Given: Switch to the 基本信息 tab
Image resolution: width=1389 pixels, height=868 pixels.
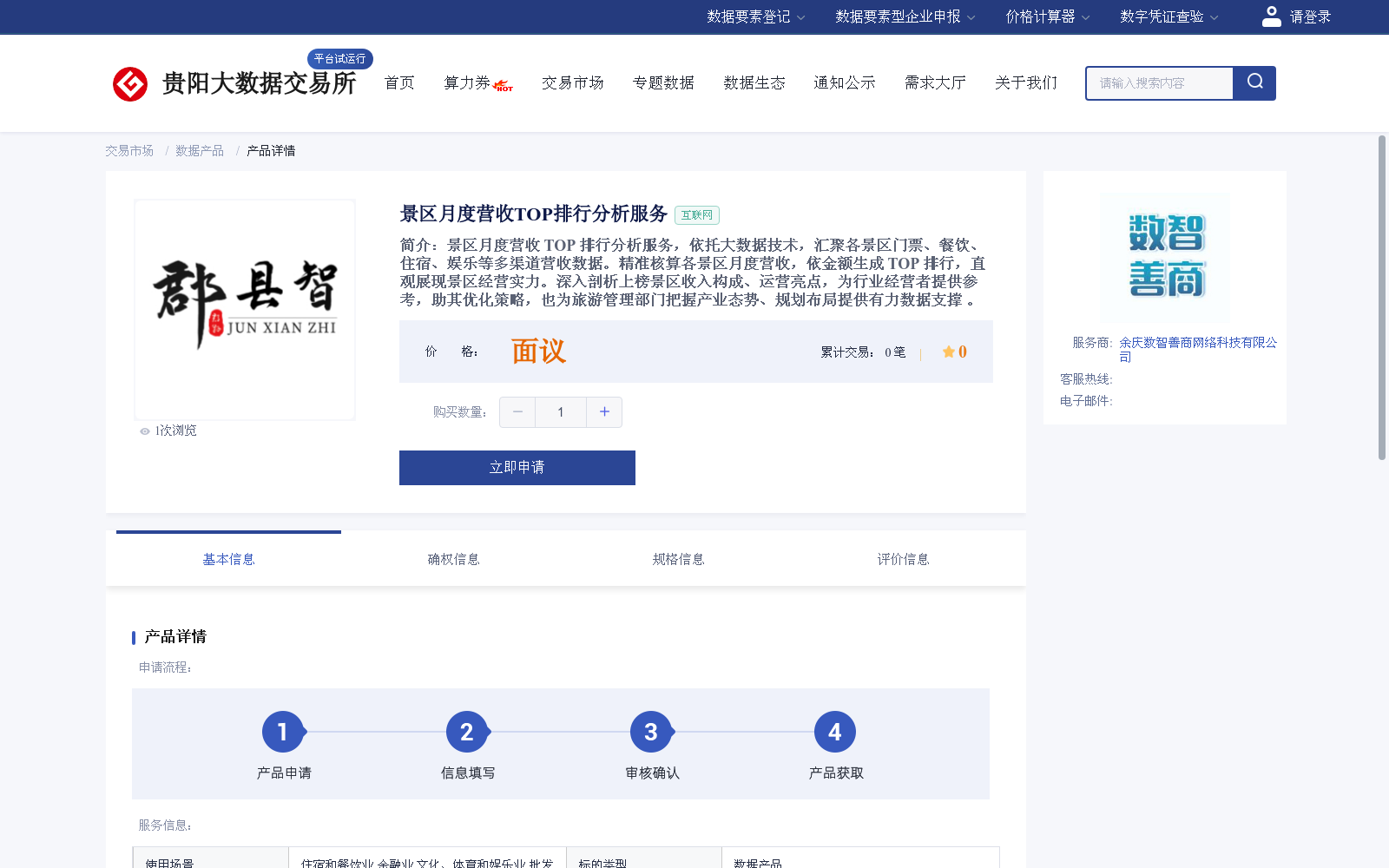Looking at the screenshot, I should pos(228,559).
